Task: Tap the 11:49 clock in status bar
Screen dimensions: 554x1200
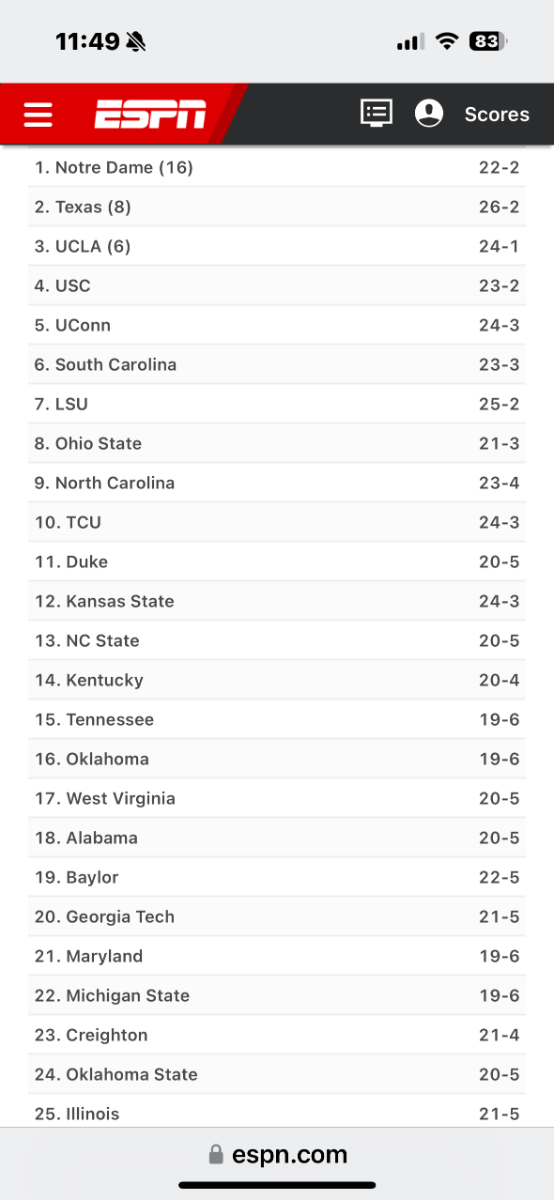Action: pos(87,41)
